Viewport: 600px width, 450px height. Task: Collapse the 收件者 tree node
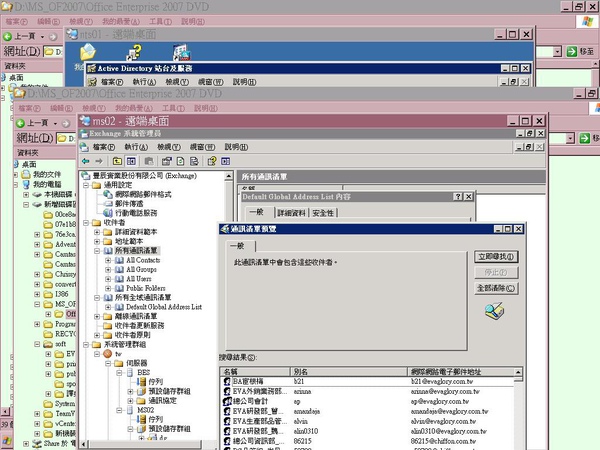(x=86, y=223)
